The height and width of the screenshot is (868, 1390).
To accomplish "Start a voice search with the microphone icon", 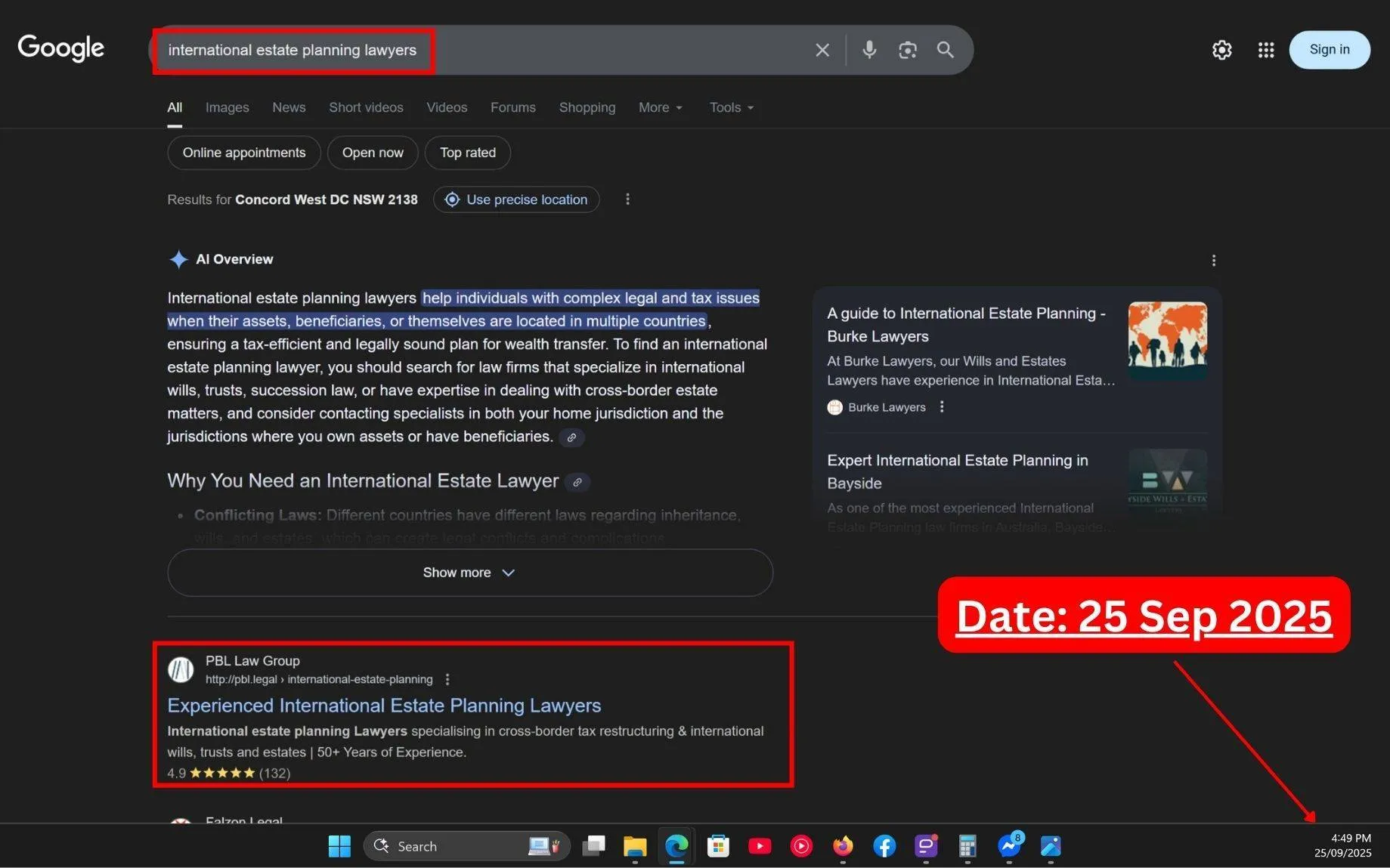I will click(x=869, y=50).
